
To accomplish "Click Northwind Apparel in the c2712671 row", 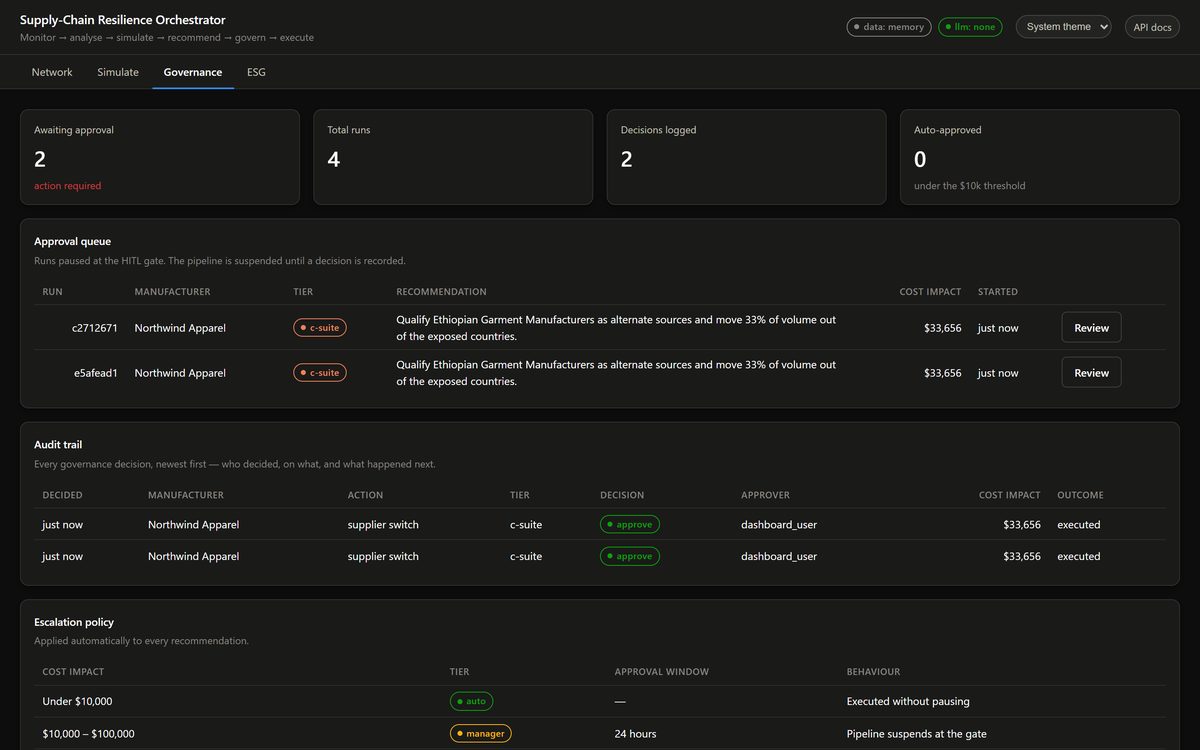I will point(180,328).
